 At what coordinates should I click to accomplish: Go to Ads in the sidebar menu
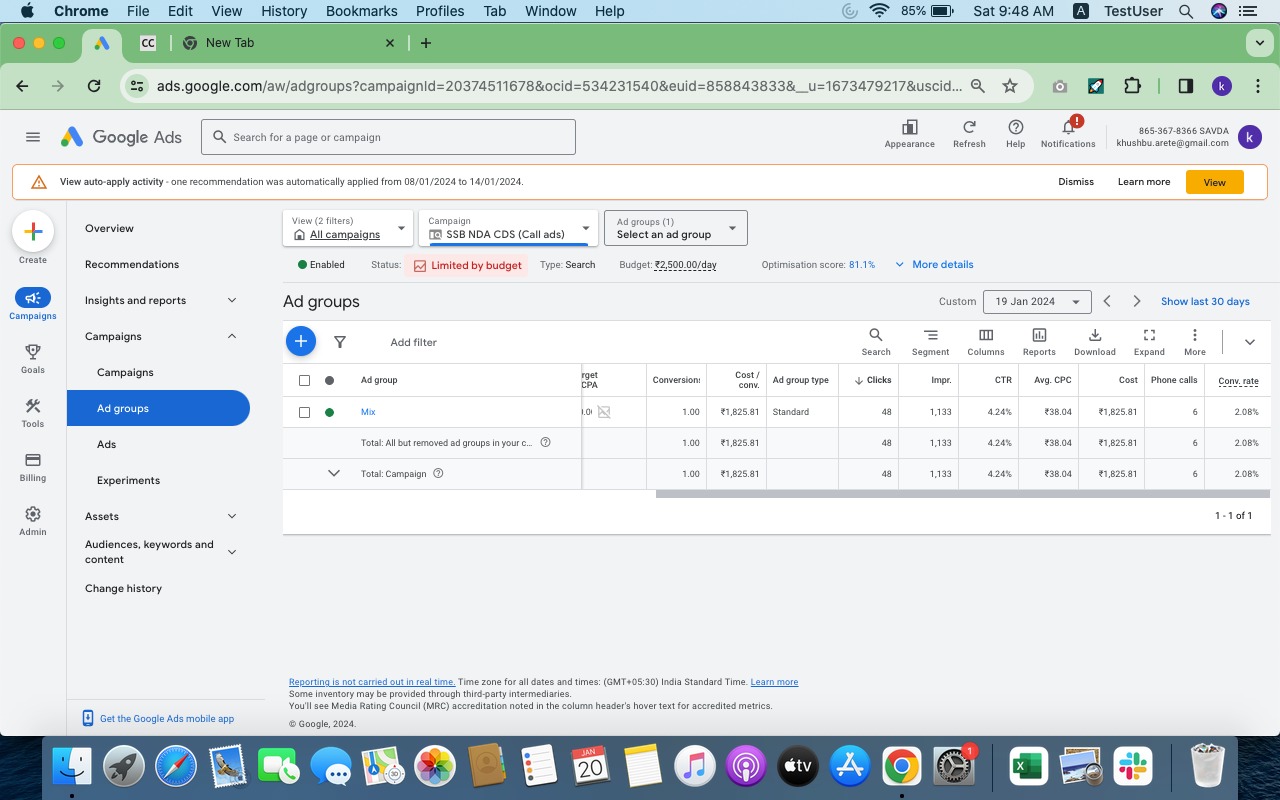(107, 444)
